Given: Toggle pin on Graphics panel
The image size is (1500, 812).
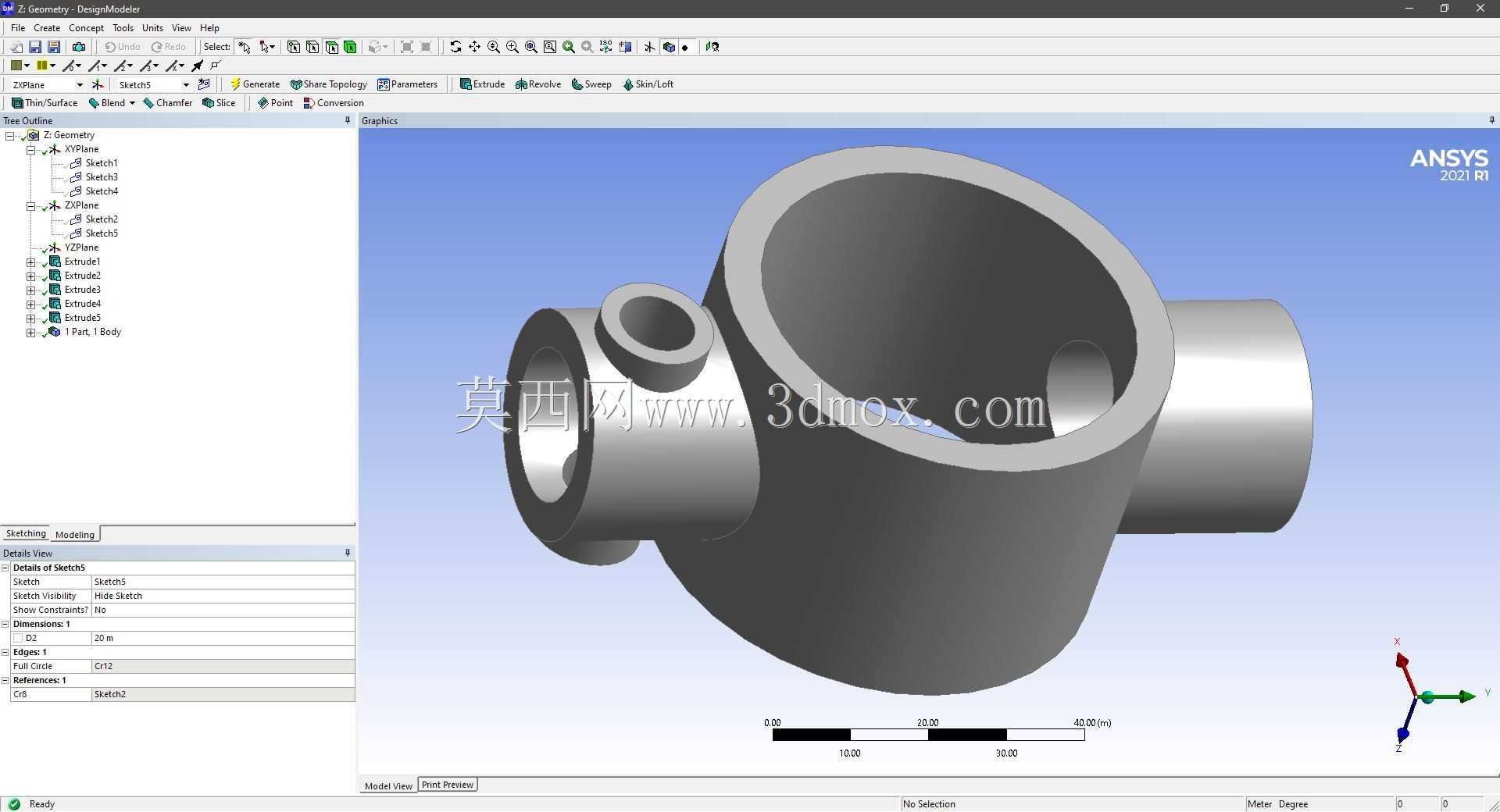Looking at the screenshot, I should (1491, 120).
